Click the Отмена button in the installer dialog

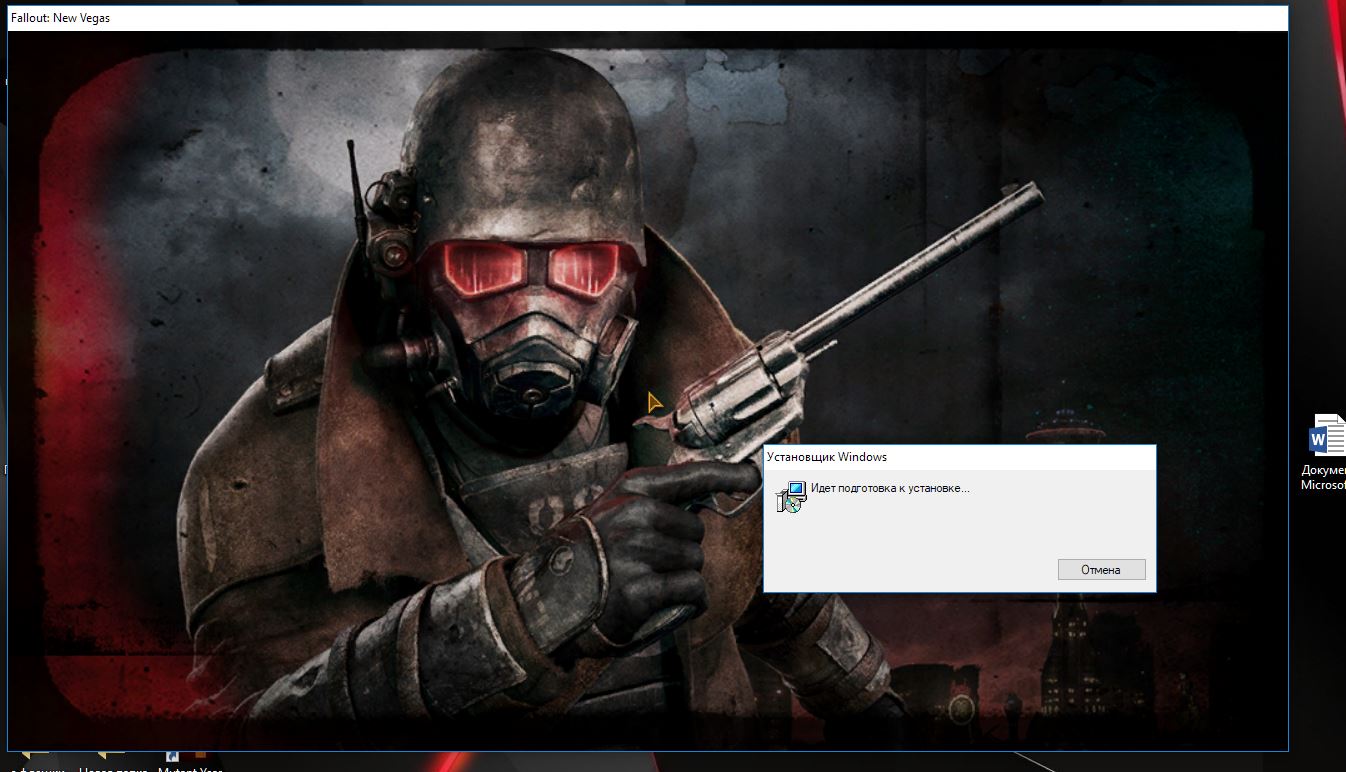[1101, 570]
